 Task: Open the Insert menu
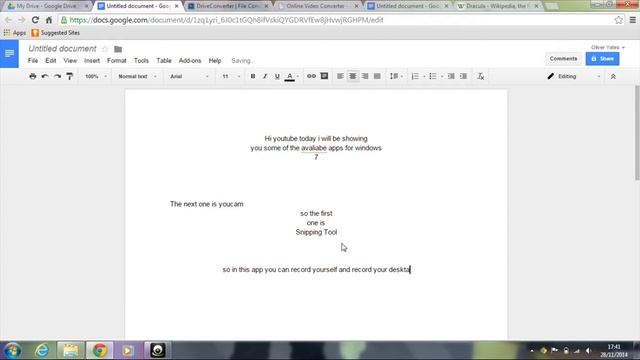pyautogui.click(x=92, y=61)
